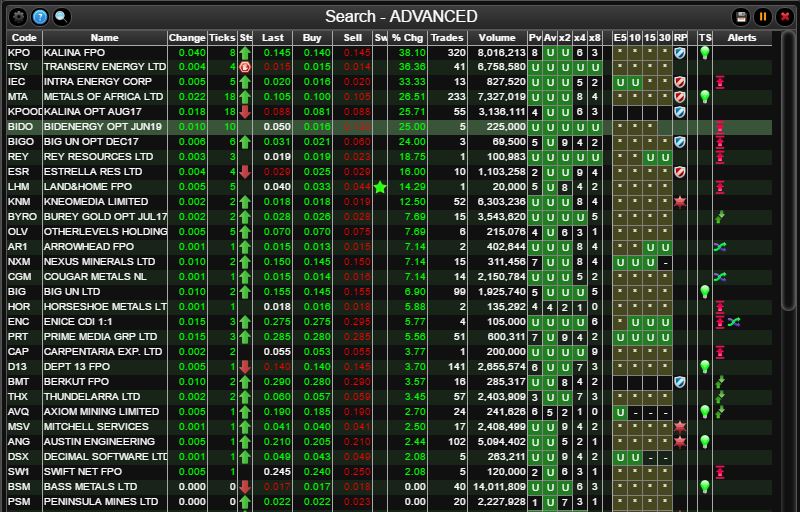Sort by the Volume column header
800x512 pixels.
click(497, 38)
